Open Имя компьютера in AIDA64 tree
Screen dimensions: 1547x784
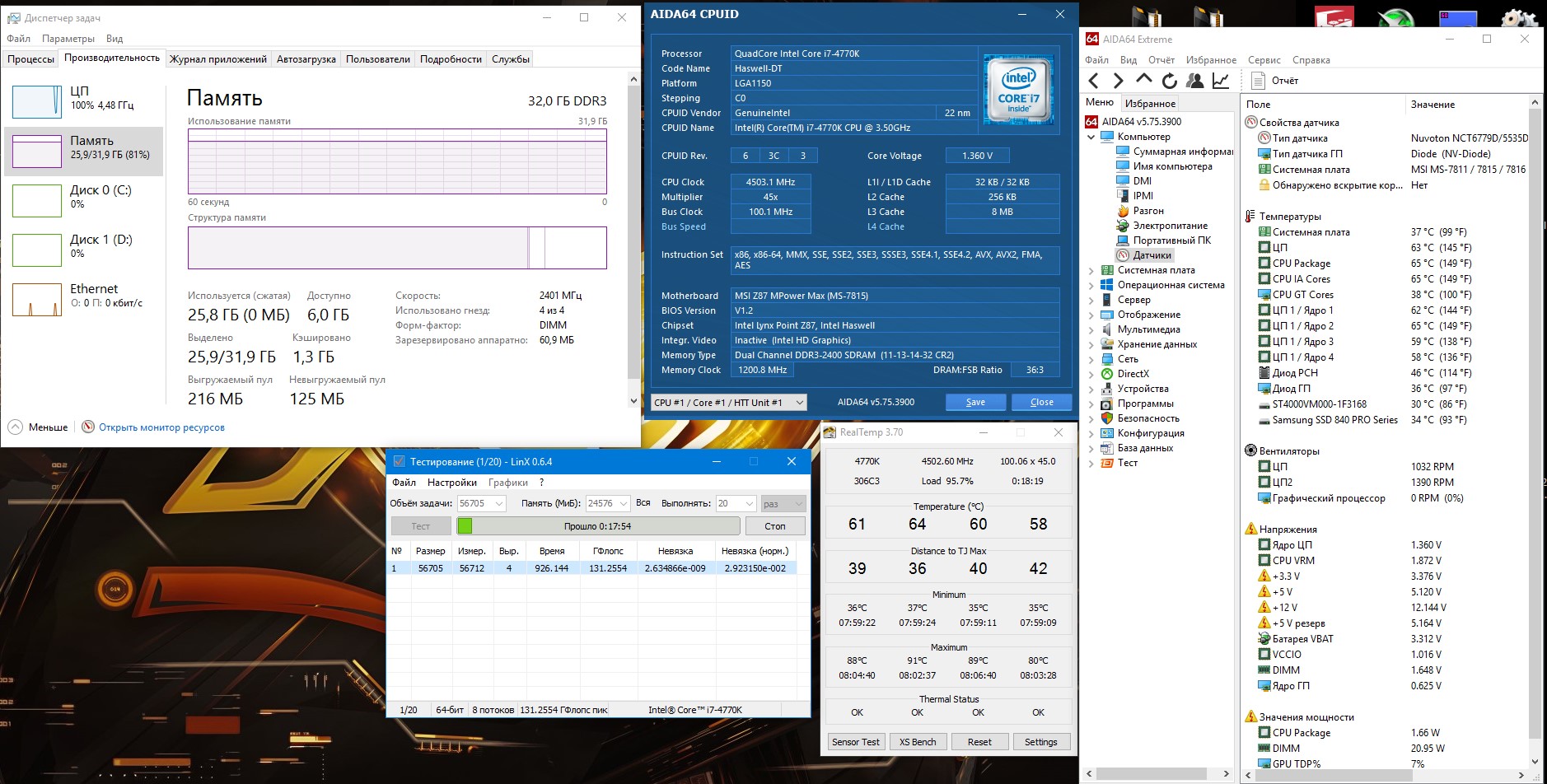tap(1173, 166)
